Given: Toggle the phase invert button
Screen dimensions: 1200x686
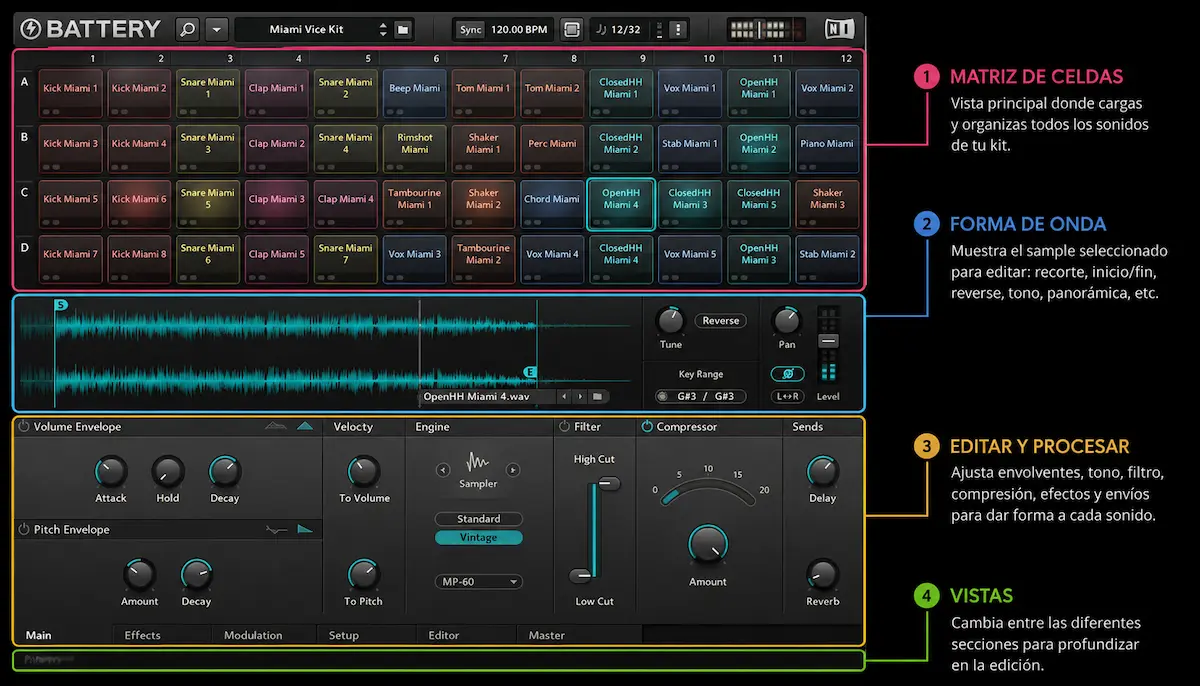Looking at the screenshot, I should click(x=787, y=373).
